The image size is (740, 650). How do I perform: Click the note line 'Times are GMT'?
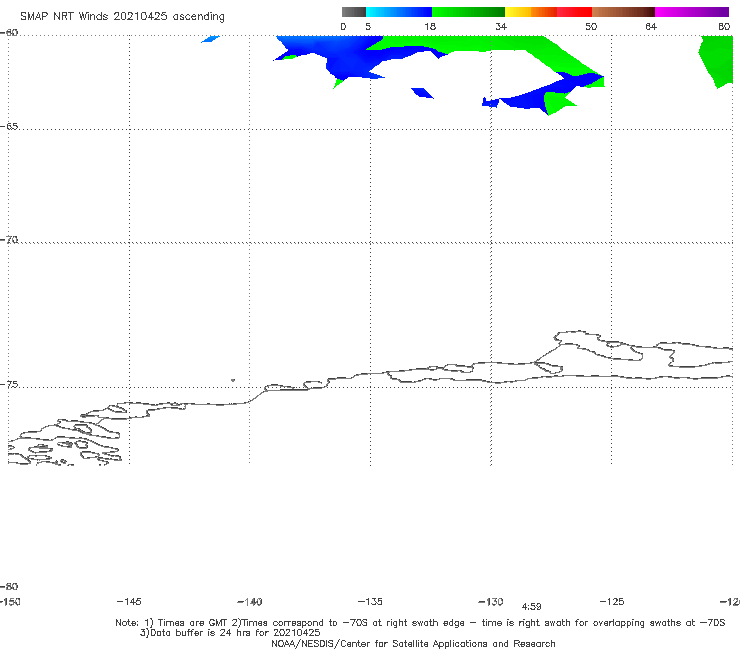(x=193, y=623)
